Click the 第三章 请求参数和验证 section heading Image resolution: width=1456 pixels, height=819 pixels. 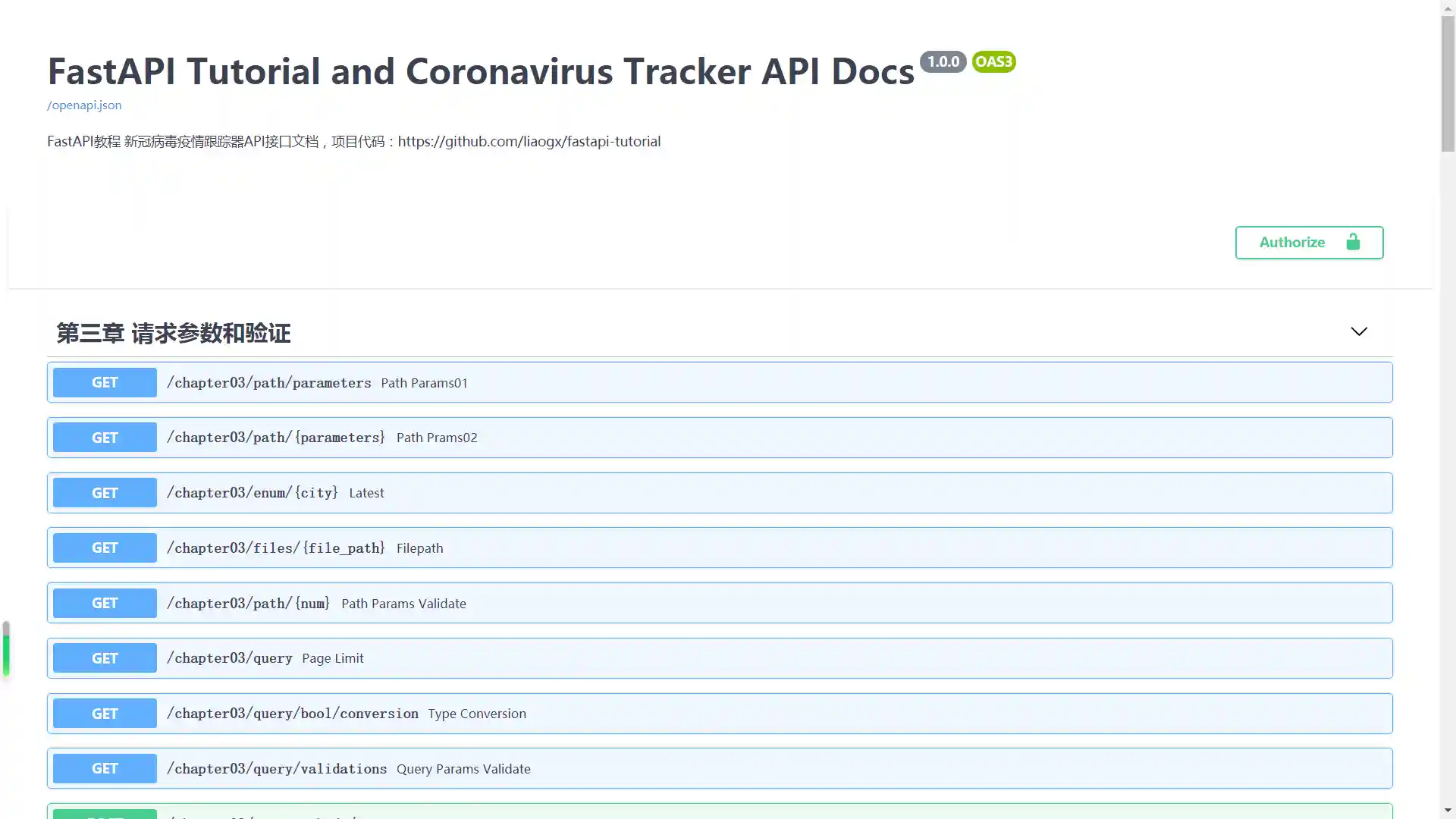[x=174, y=333]
